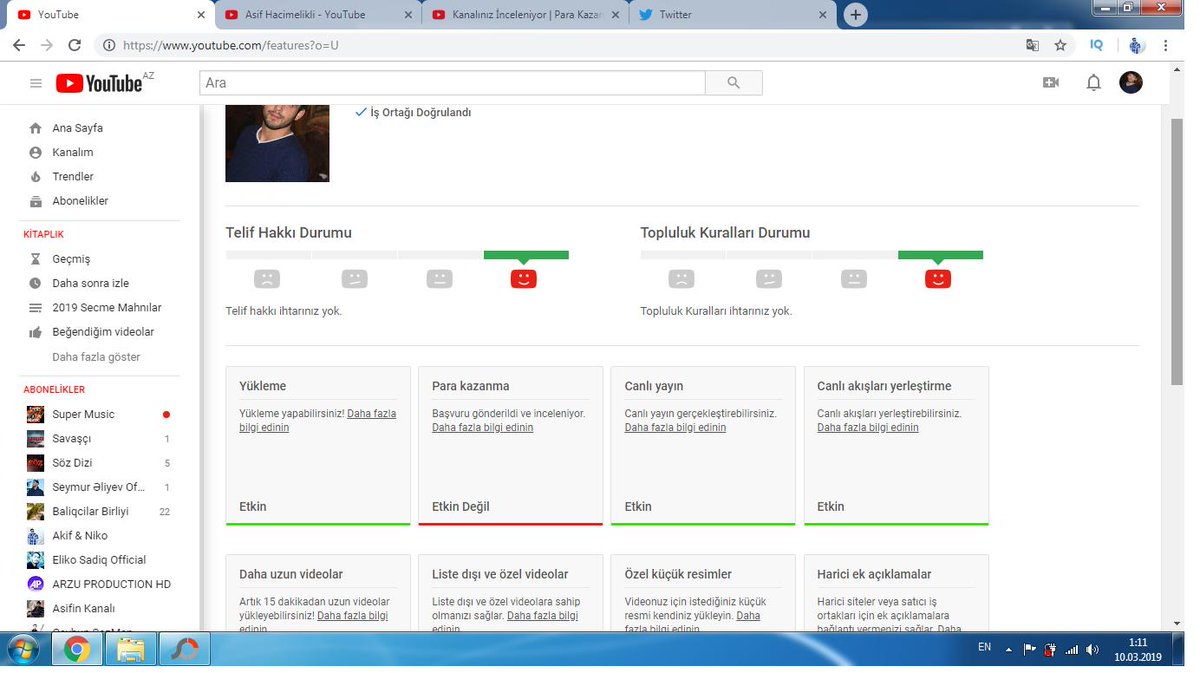The image size is (1200, 673).
Task: Click the IQ extension icon
Action: [1097, 45]
